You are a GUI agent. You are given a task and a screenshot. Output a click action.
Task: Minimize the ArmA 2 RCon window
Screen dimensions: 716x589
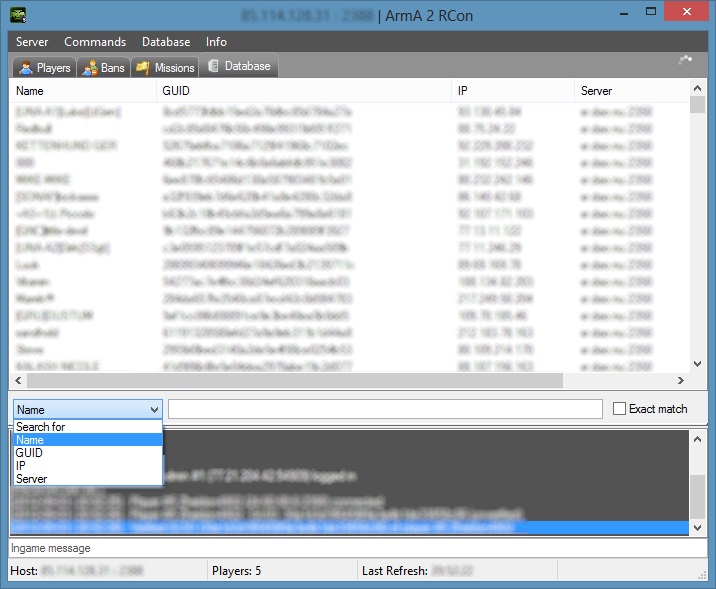624,12
